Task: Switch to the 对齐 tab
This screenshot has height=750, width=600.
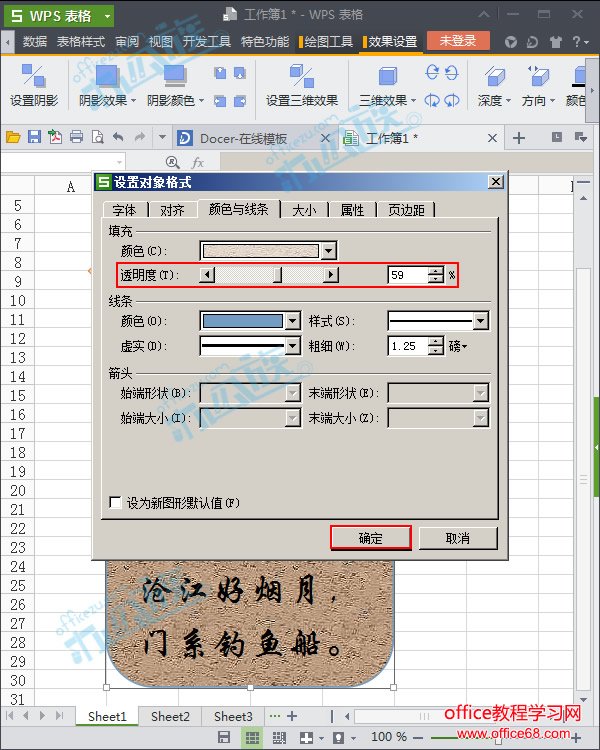Action: pyautogui.click(x=172, y=210)
